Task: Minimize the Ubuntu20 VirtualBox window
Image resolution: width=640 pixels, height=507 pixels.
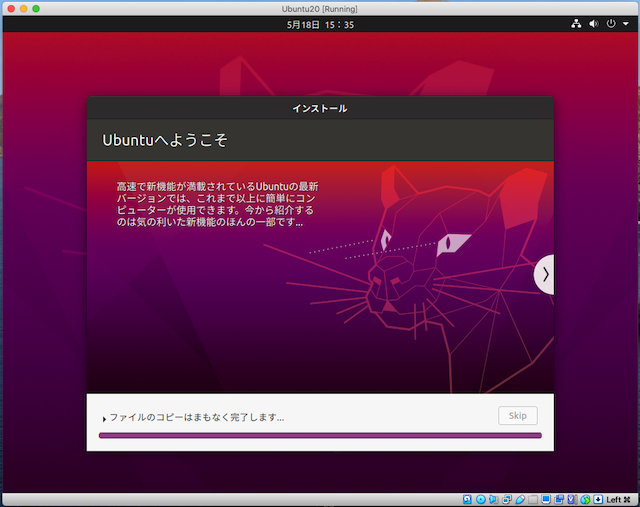Action: click(x=24, y=9)
